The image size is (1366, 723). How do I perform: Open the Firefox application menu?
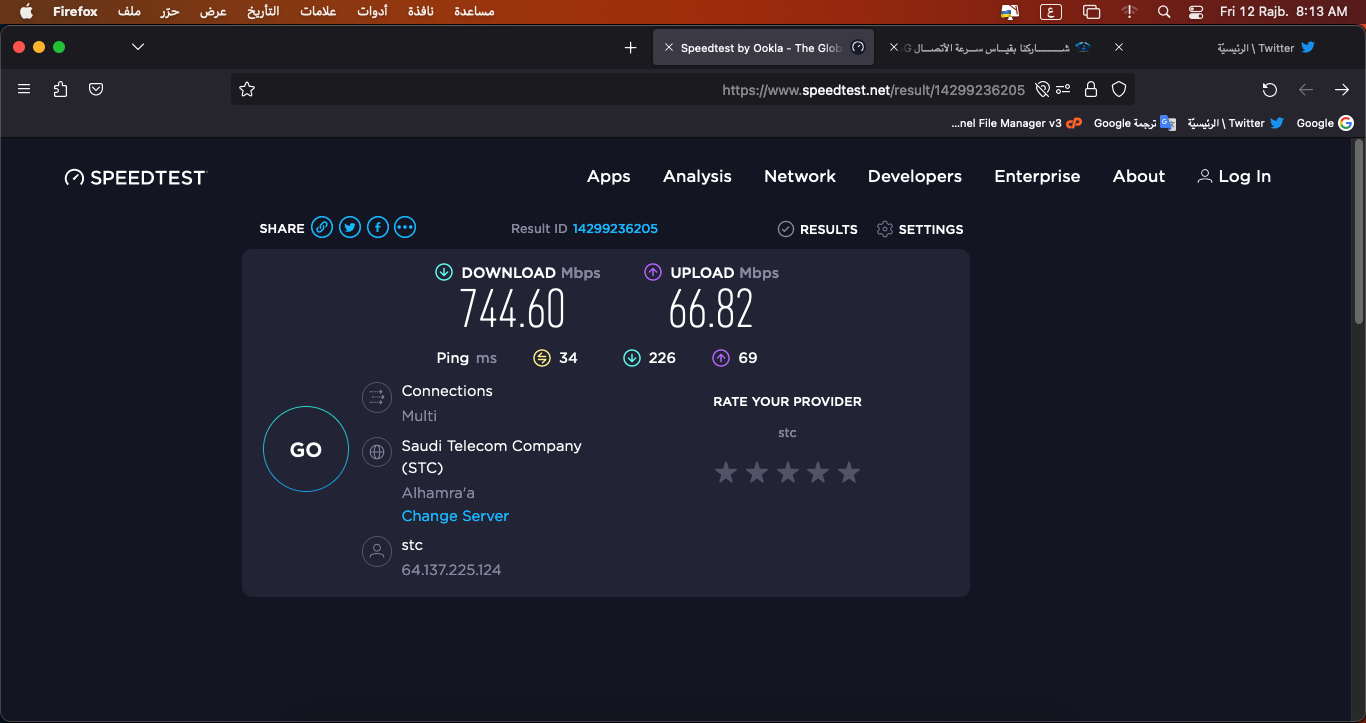(x=75, y=12)
